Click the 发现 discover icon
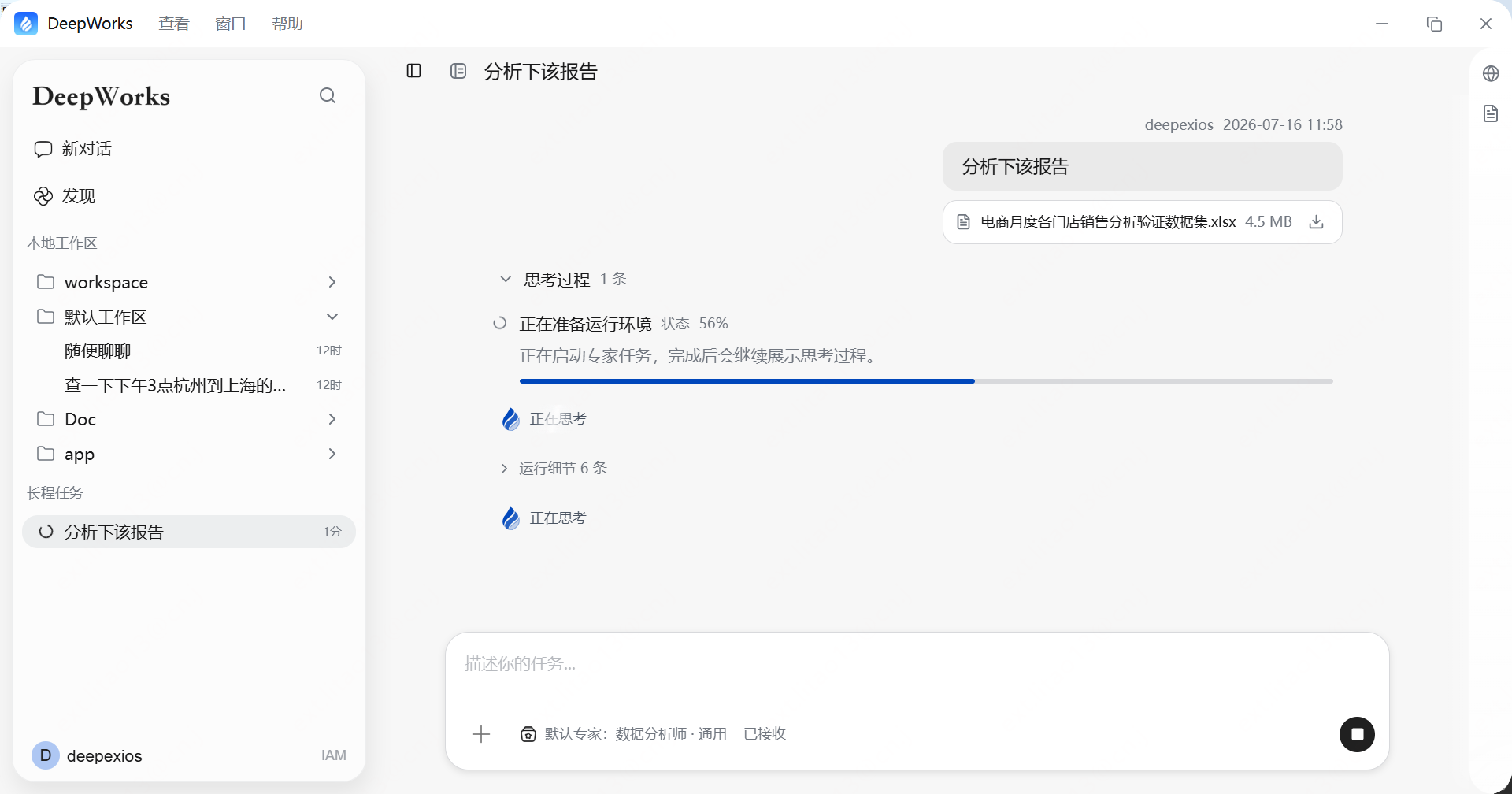 click(43, 196)
